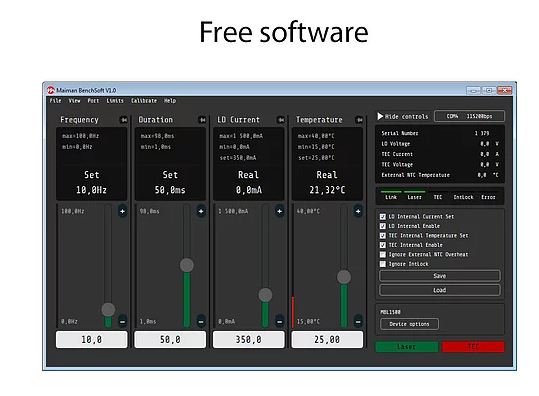The height and width of the screenshot is (396, 539).
Task: Close the Maiman BenchSoft window
Action: click(504, 90)
